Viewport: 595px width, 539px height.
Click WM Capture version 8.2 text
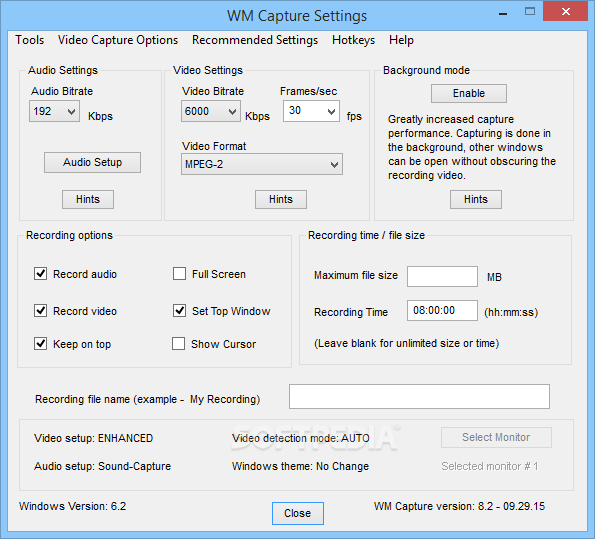pos(459,506)
